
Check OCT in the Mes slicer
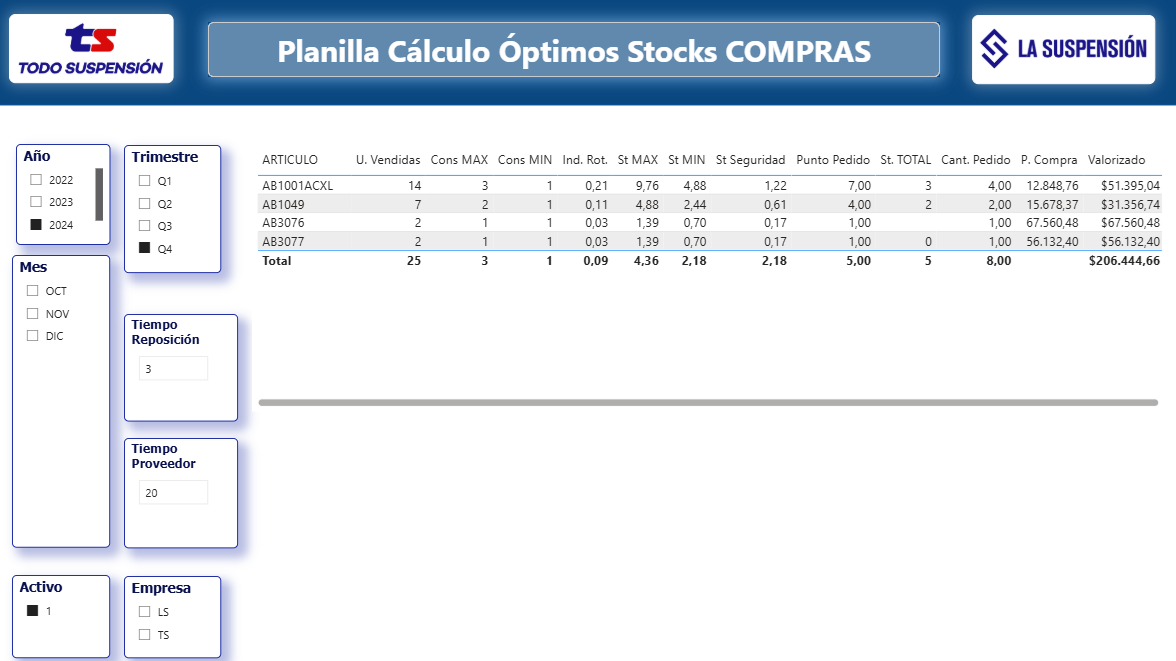[x=33, y=290]
